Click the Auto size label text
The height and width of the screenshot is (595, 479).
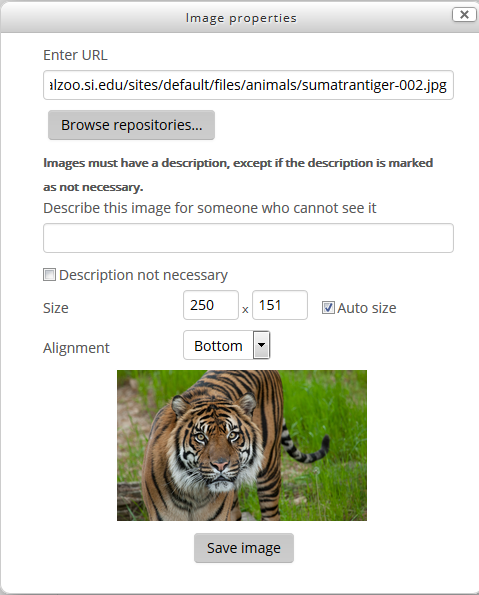coord(367,308)
